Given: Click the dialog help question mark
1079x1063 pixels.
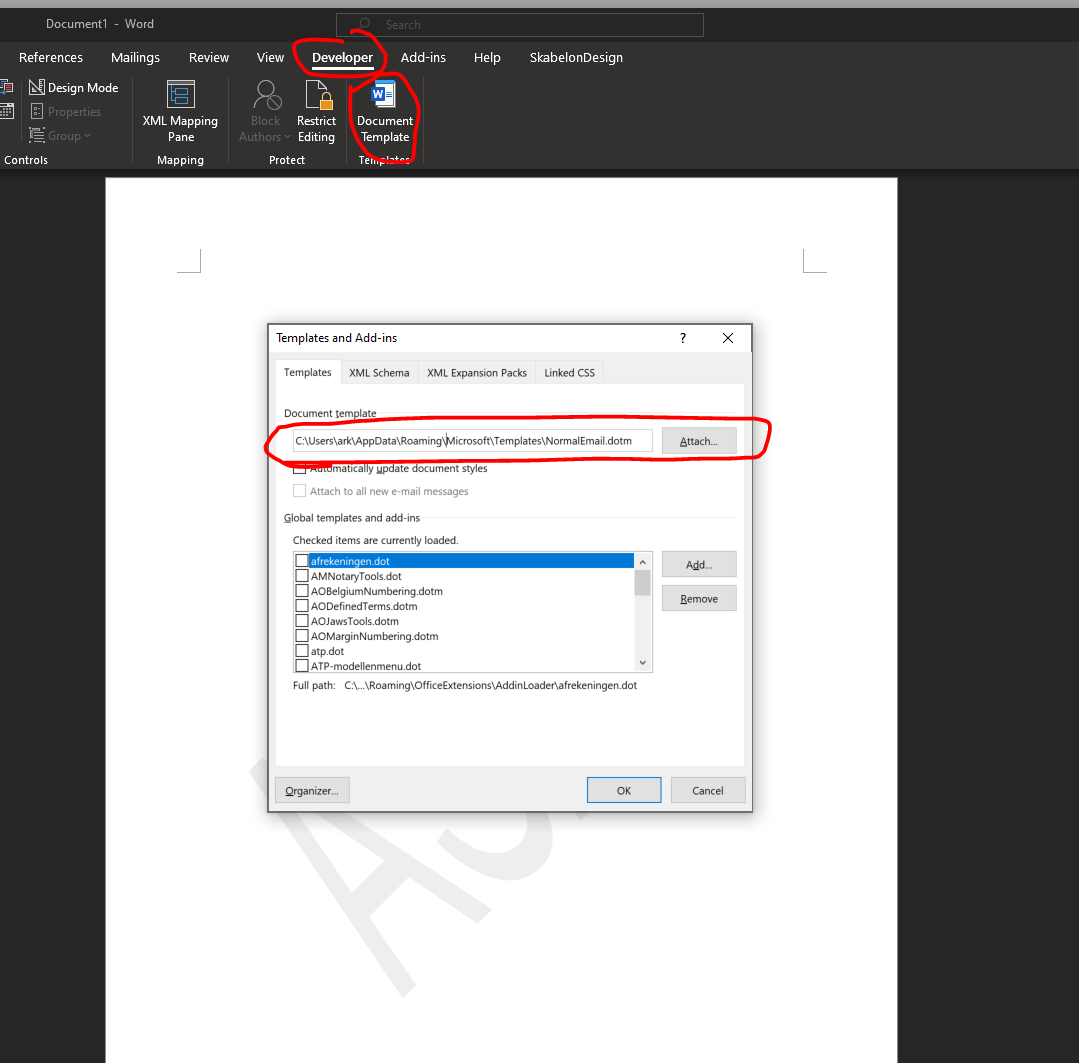Looking at the screenshot, I should coord(683,338).
